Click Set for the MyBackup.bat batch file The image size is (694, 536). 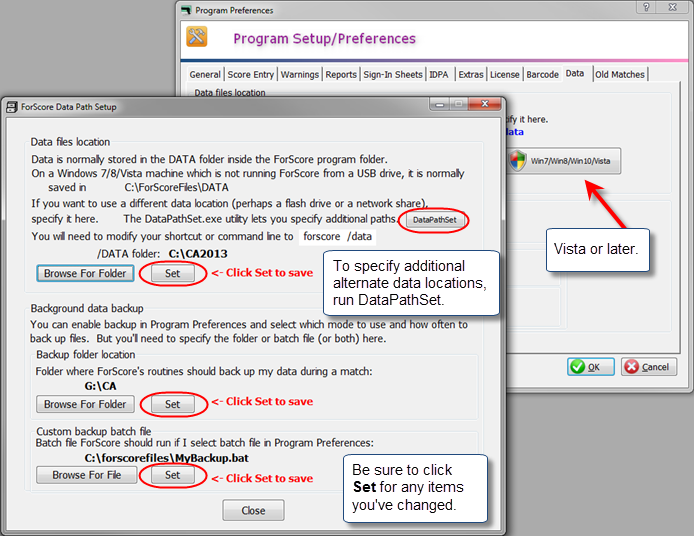[x=173, y=475]
